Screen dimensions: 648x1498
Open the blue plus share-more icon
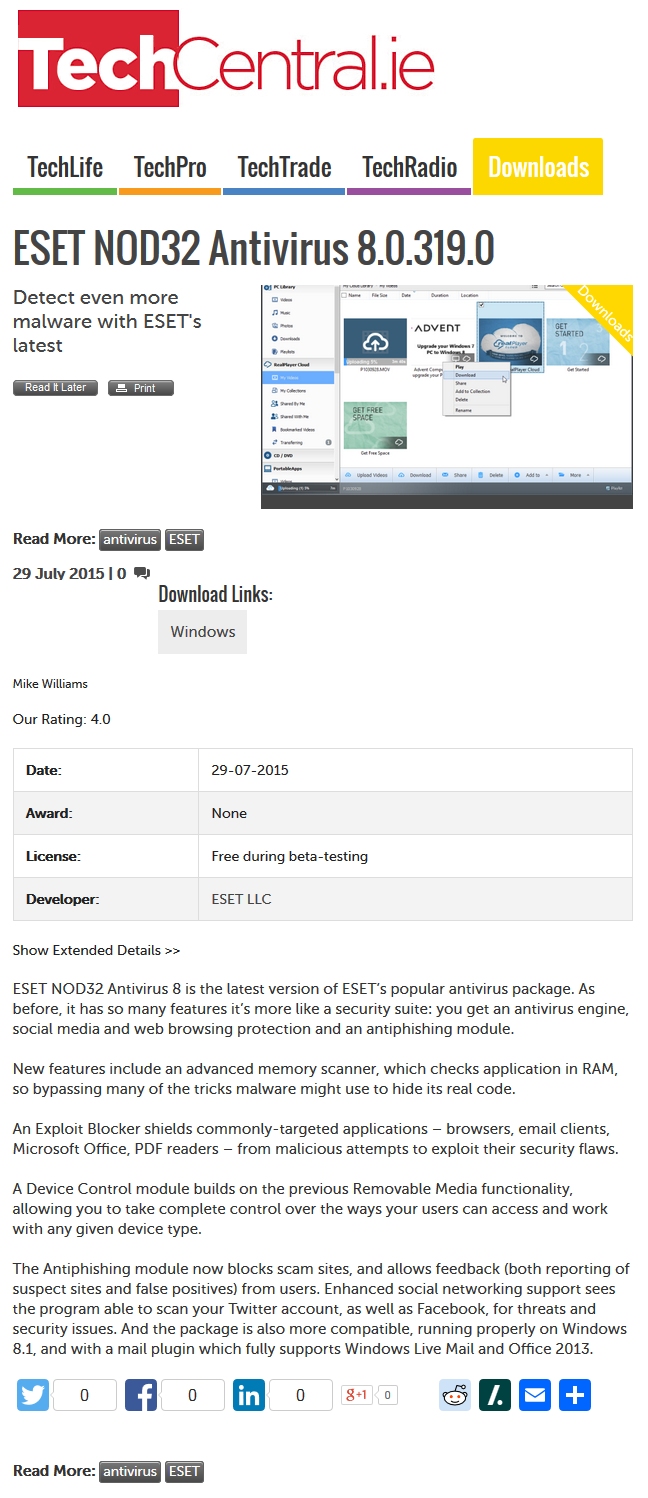pos(575,1395)
